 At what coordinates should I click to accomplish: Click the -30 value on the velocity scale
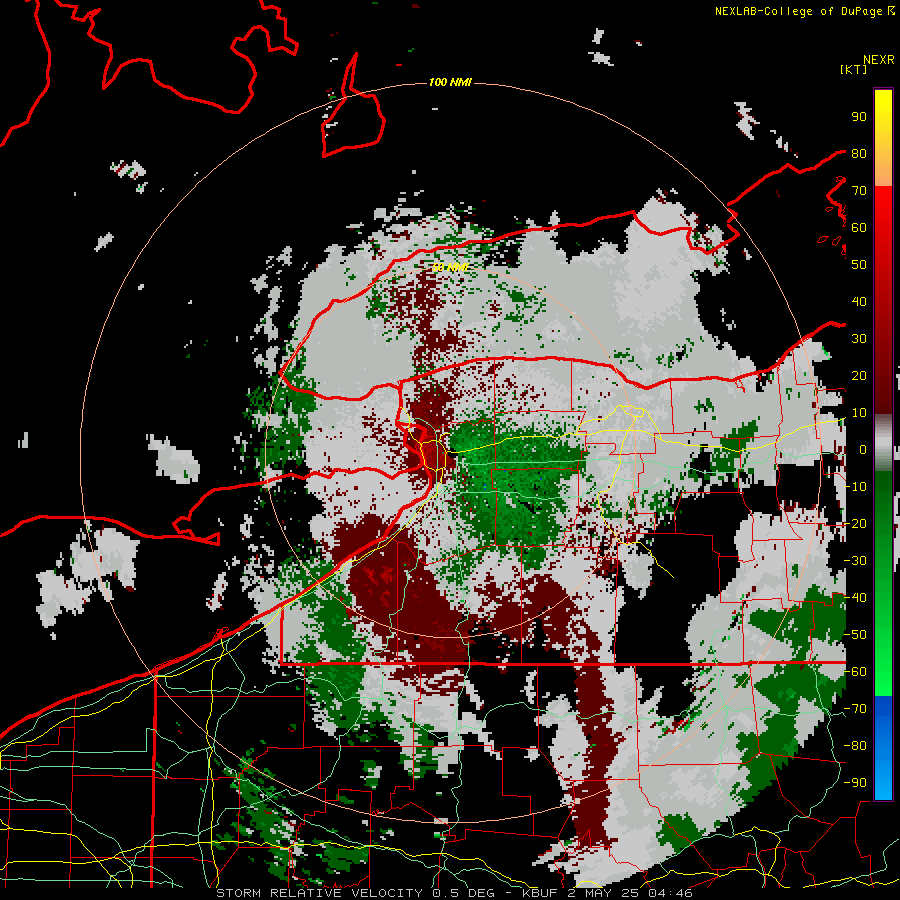coord(856,561)
